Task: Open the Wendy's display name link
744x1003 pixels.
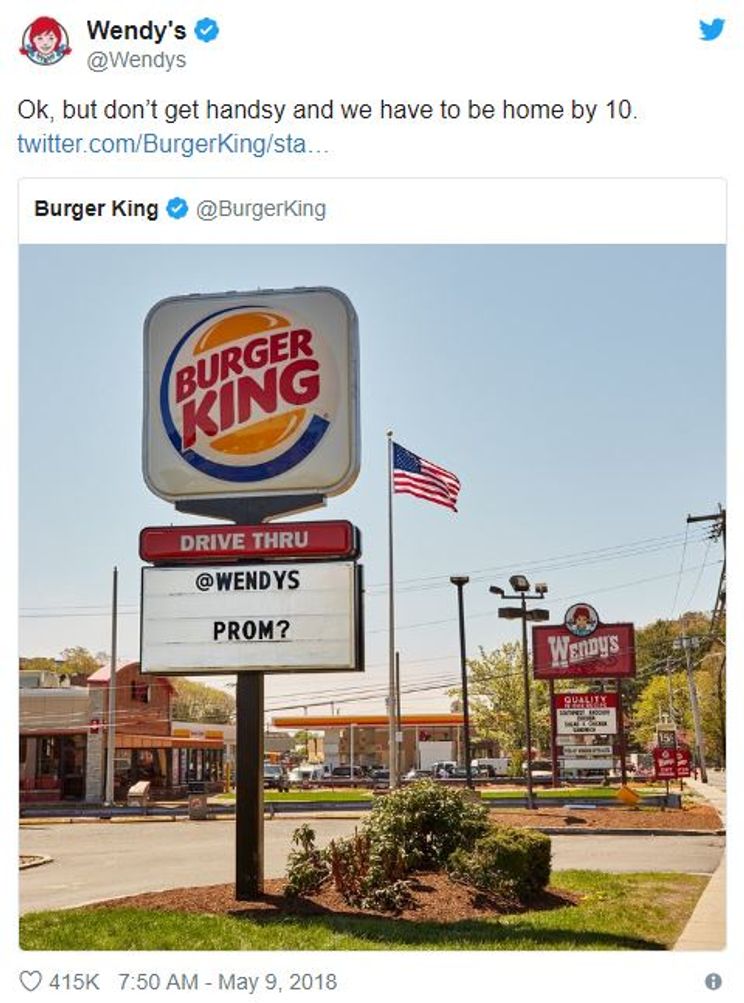Action: click(136, 31)
